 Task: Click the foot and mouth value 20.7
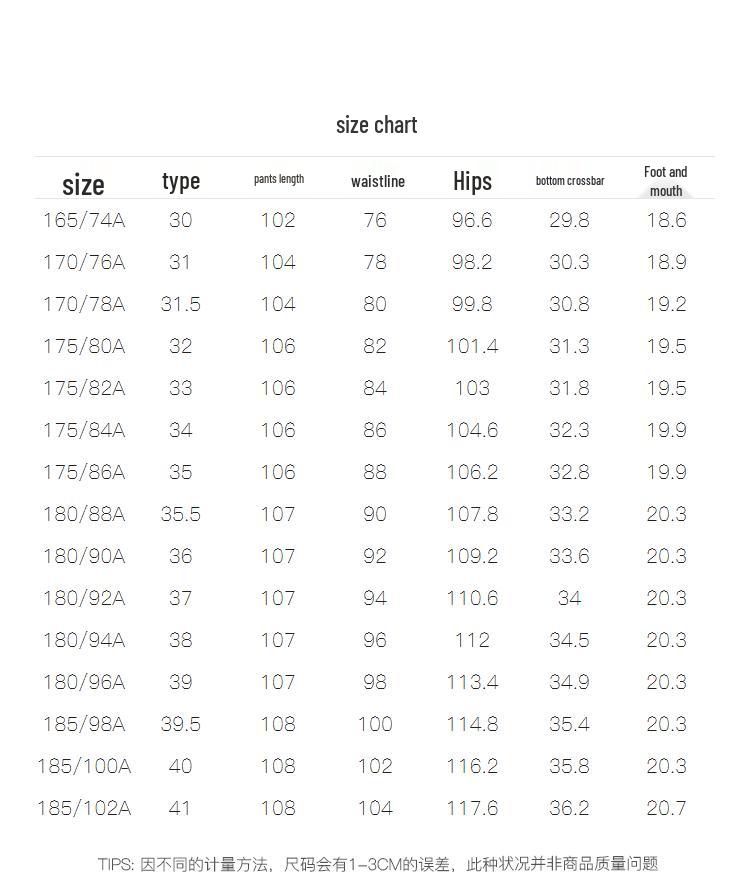coord(666,808)
